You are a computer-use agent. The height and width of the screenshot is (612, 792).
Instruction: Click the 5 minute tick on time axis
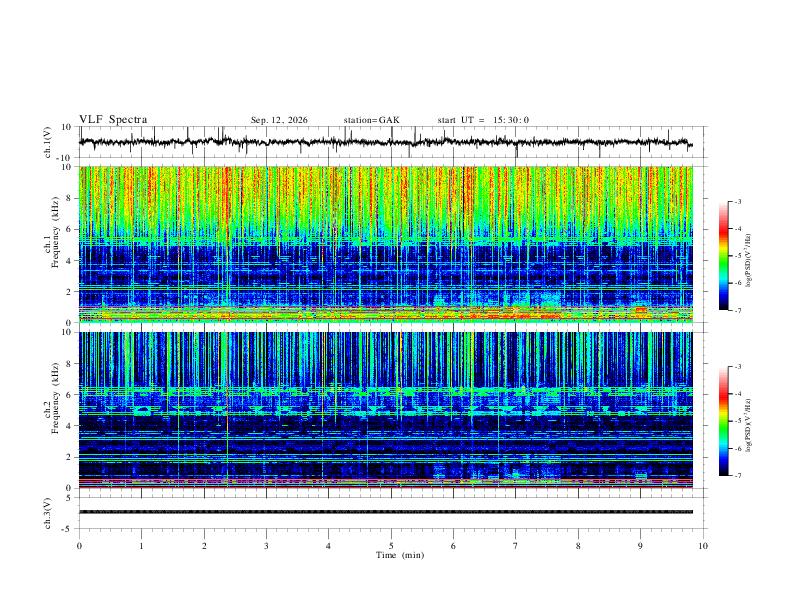pos(391,546)
